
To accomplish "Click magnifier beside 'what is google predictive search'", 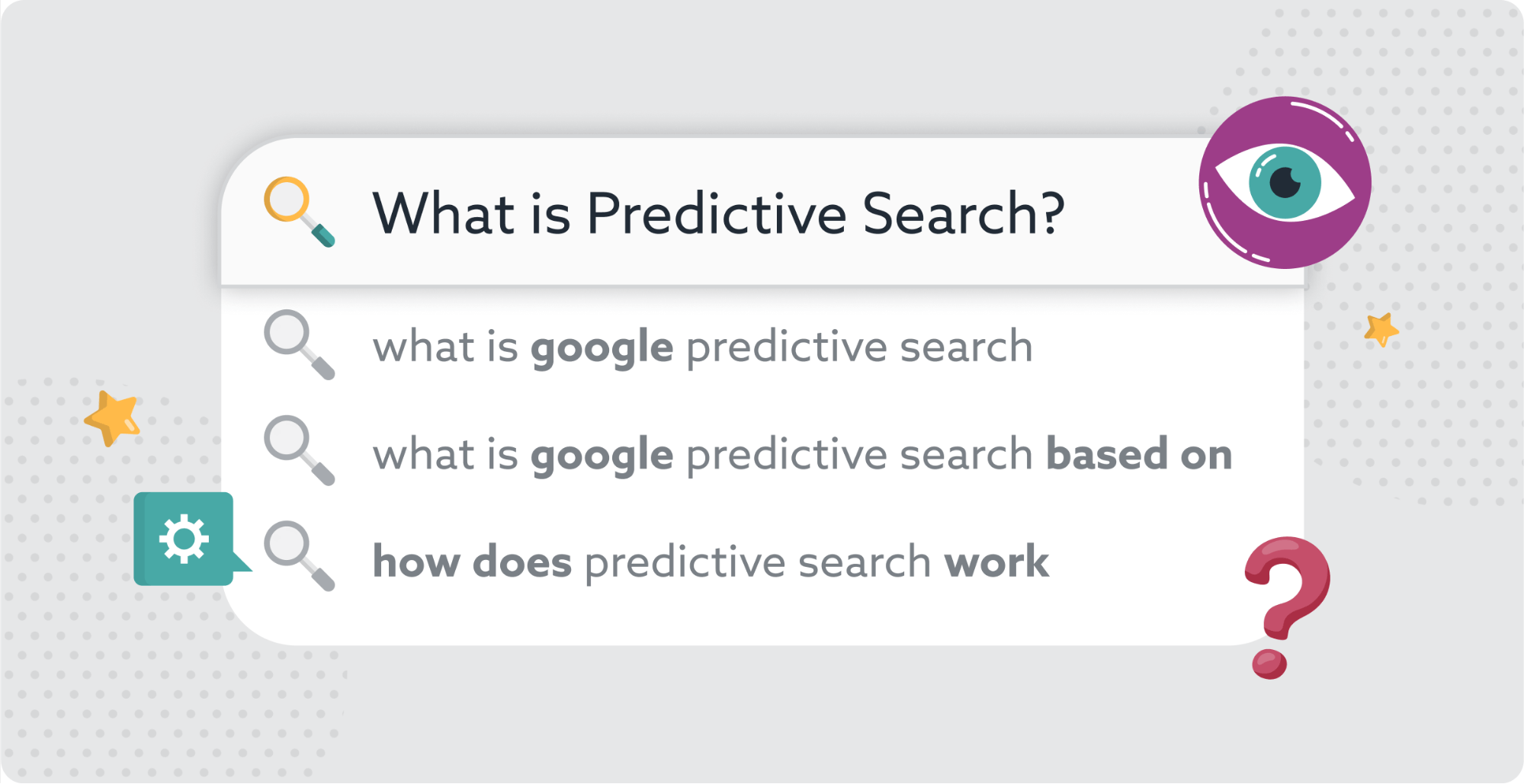I will pyautogui.click(x=299, y=344).
